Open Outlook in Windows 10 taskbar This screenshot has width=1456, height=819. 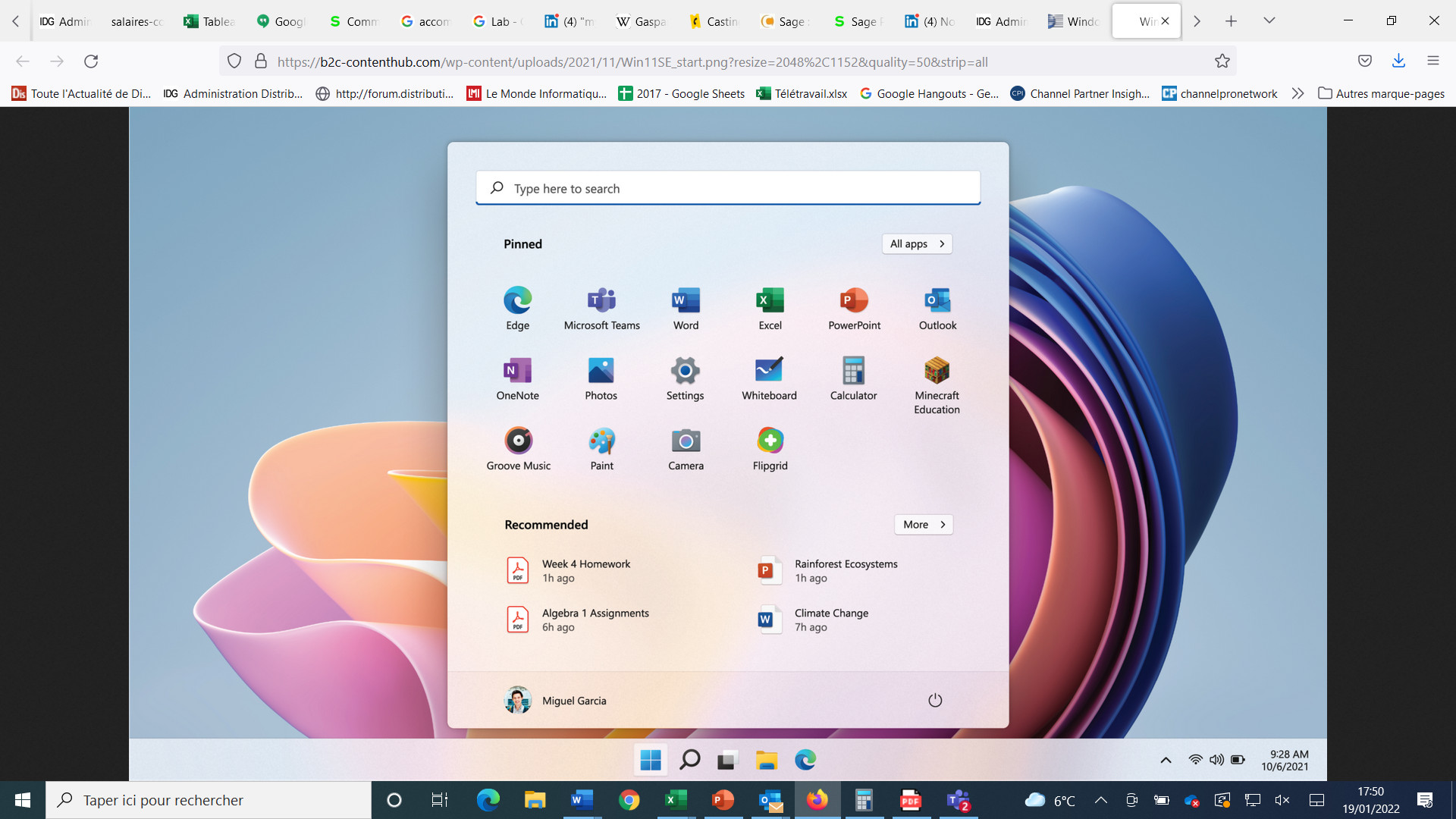[770, 800]
